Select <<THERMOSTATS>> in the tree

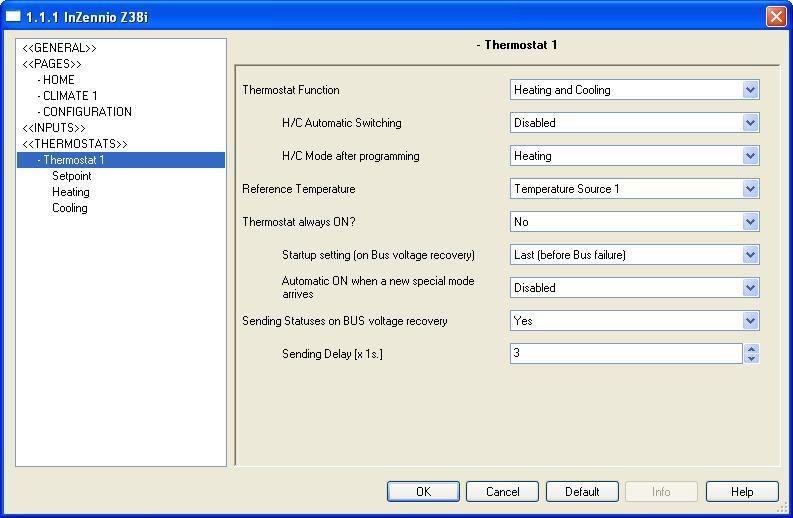[75, 144]
